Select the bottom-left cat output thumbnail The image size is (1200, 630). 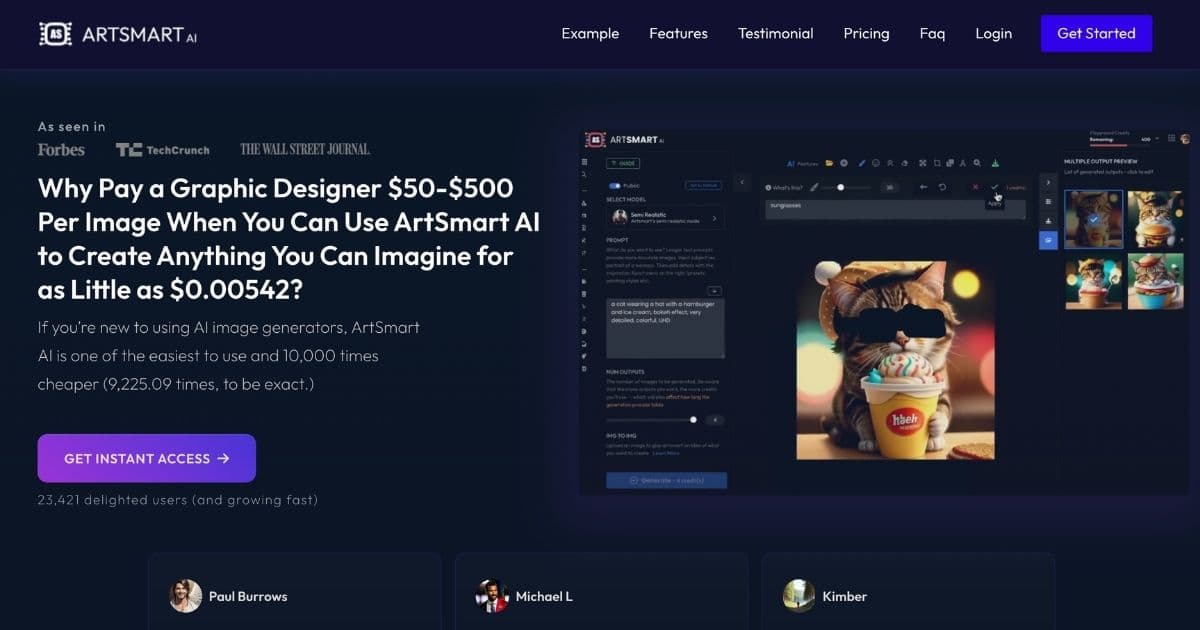[x=1093, y=281]
